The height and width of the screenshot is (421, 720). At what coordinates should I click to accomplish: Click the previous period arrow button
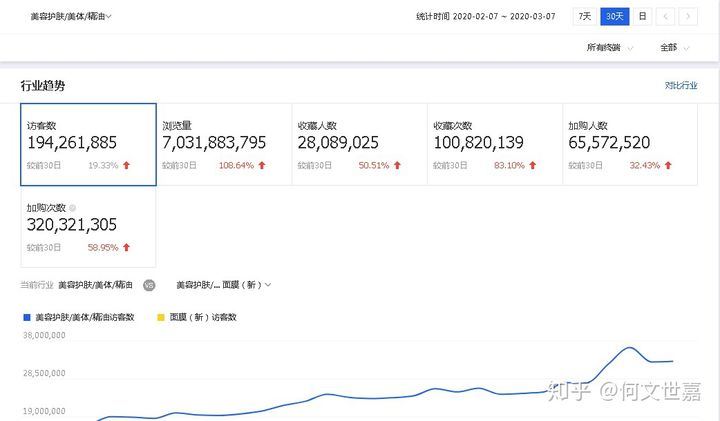pos(664,16)
